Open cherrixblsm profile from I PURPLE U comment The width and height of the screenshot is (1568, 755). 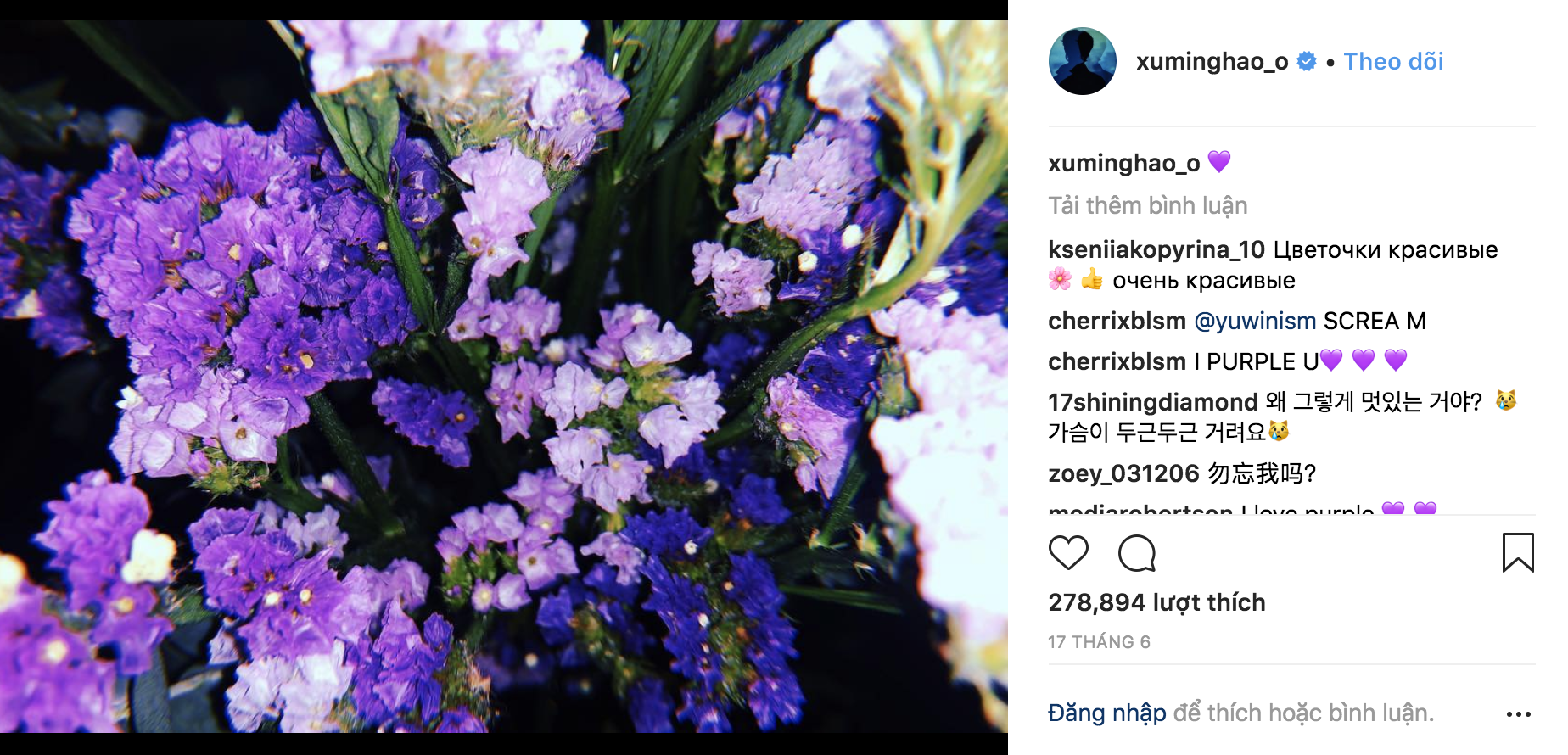coord(1117,361)
